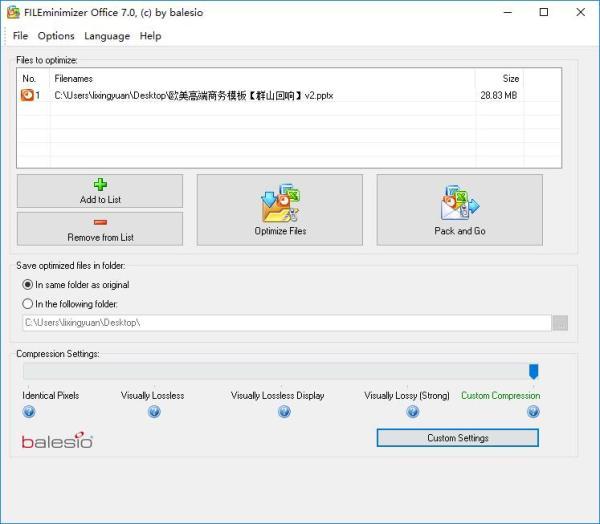
Task: Click the Optimize Files button
Action: (280, 210)
